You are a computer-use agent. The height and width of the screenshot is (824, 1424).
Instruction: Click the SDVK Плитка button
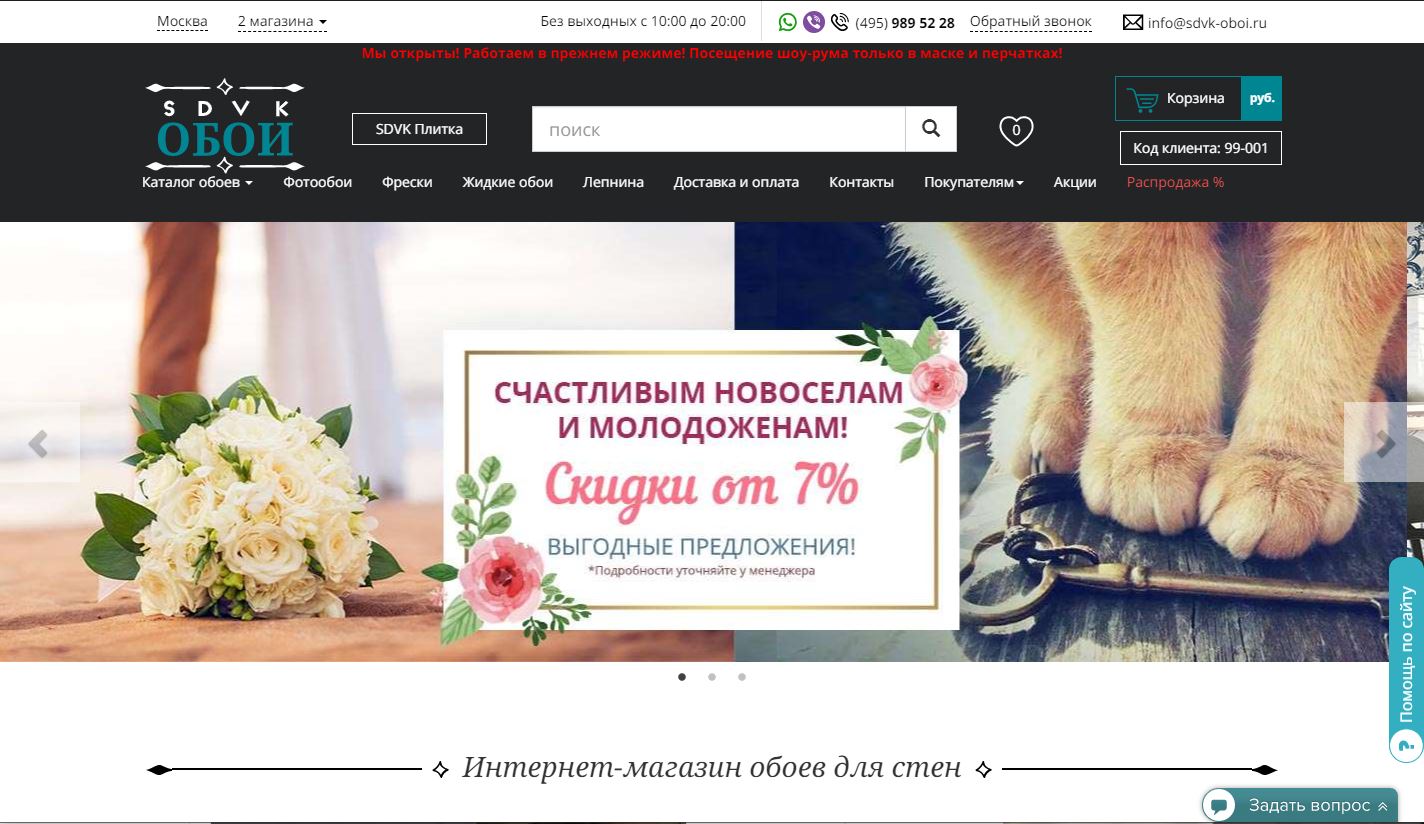[419, 129]
